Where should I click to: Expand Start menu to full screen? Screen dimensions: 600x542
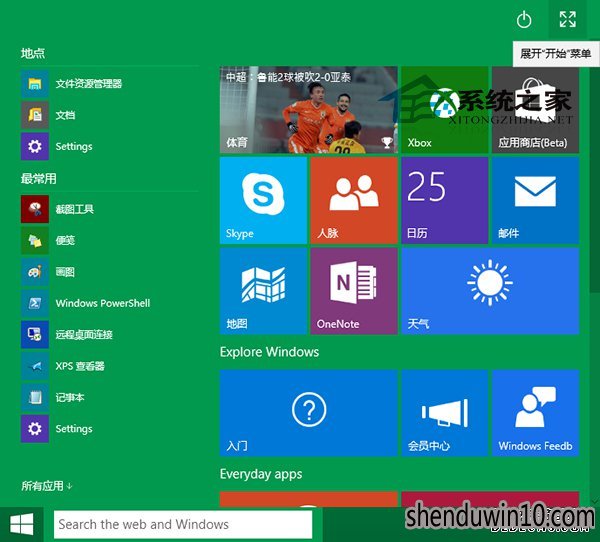click(x=567, y=19)
